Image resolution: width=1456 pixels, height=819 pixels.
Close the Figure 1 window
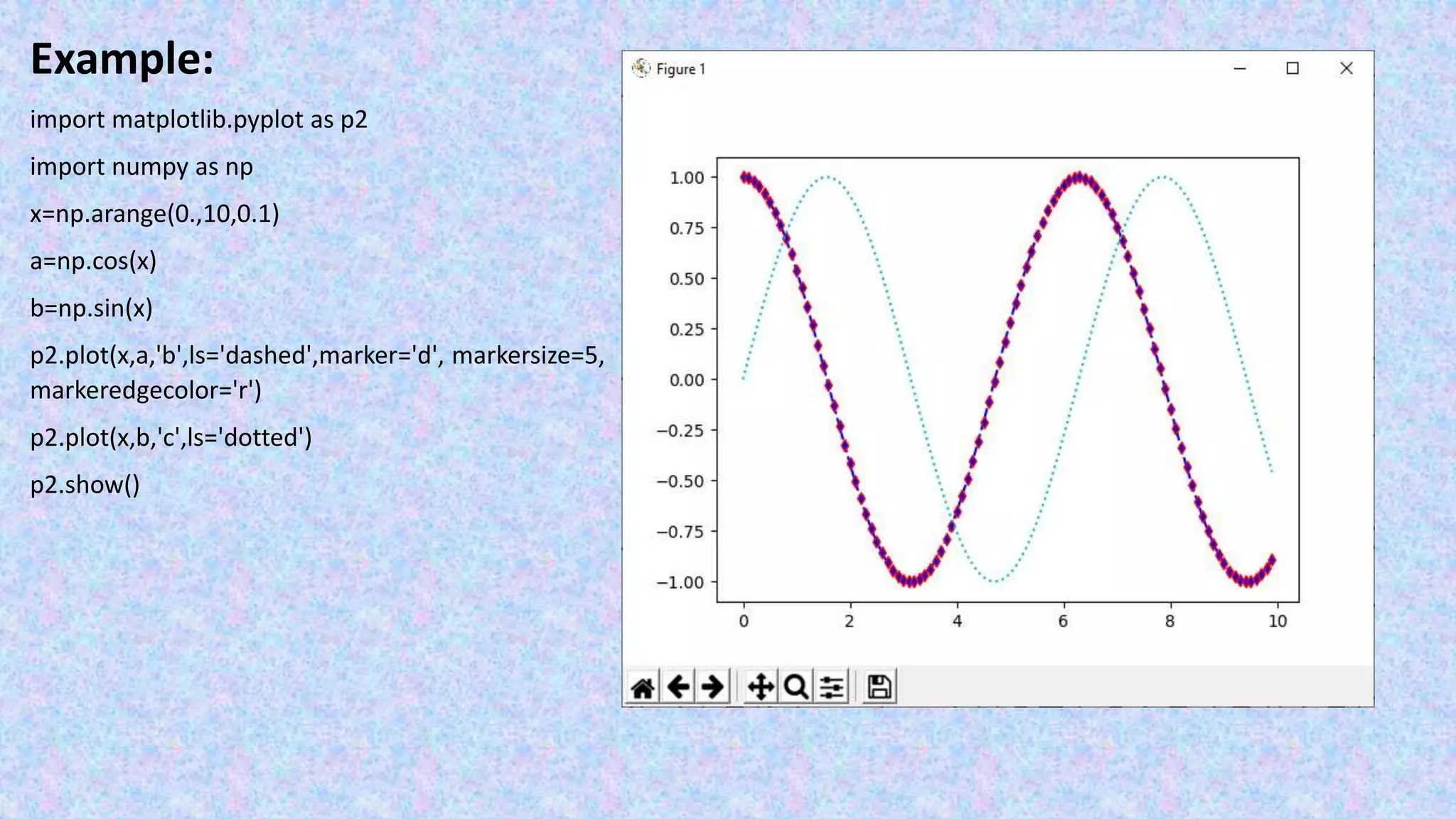1346,68
